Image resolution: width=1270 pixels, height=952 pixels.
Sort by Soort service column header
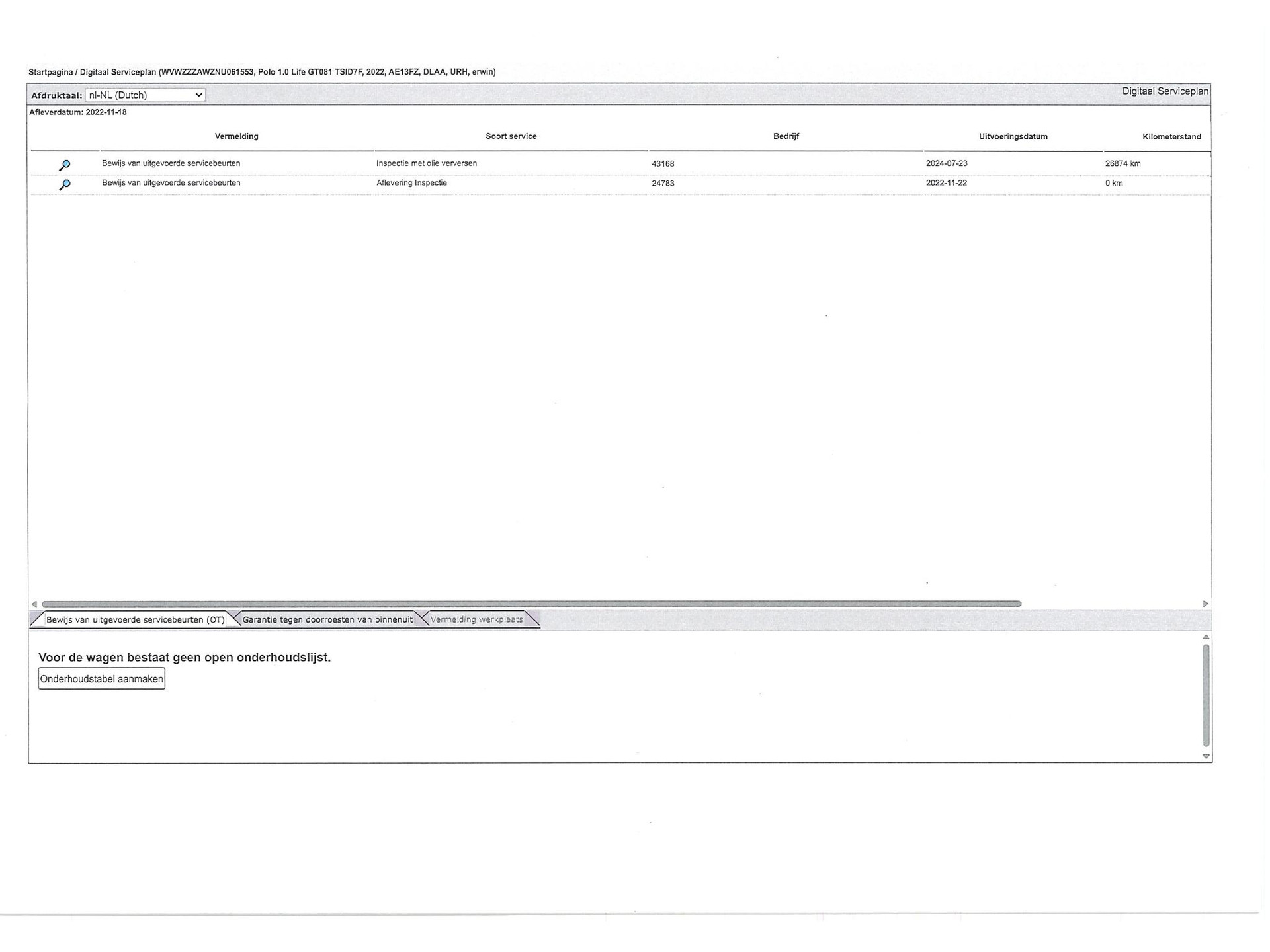(x=511, y=136)
